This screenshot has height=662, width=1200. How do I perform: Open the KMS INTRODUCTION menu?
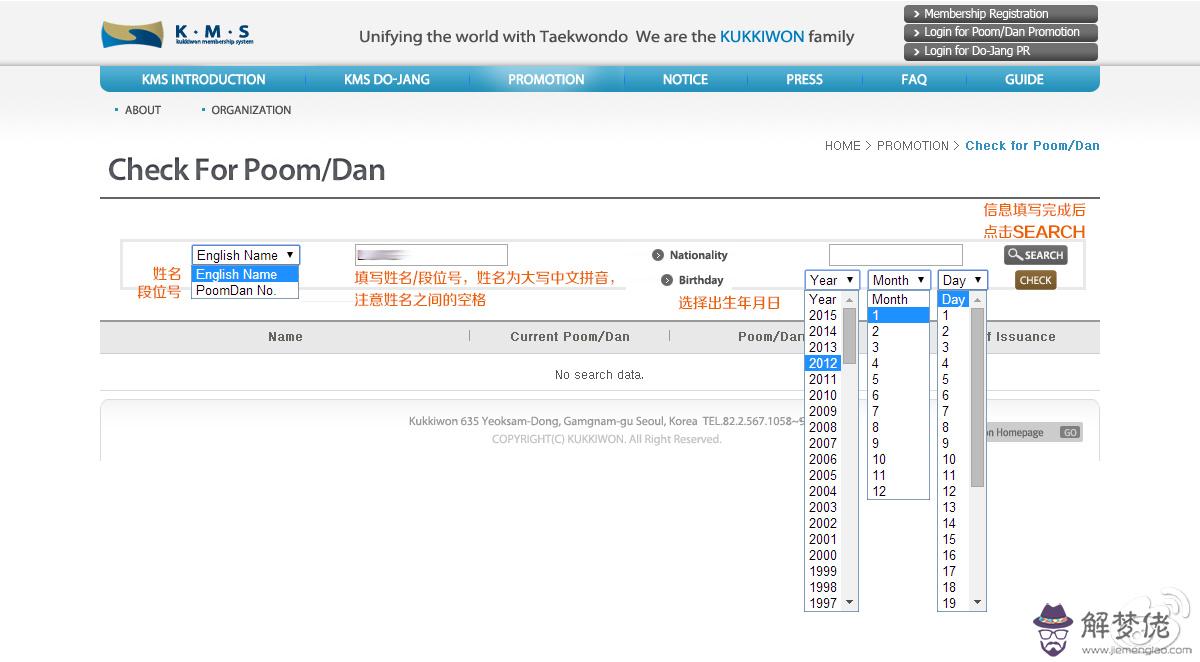pos(204,80)
